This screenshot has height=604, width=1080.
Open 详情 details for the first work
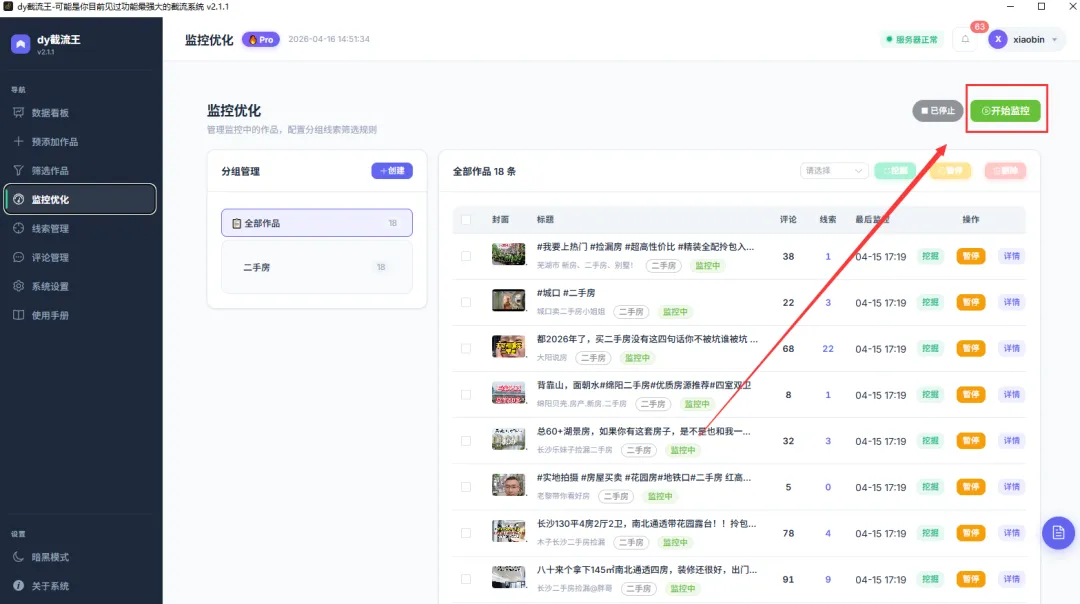pyautogui.click(x=1010, y=256)
